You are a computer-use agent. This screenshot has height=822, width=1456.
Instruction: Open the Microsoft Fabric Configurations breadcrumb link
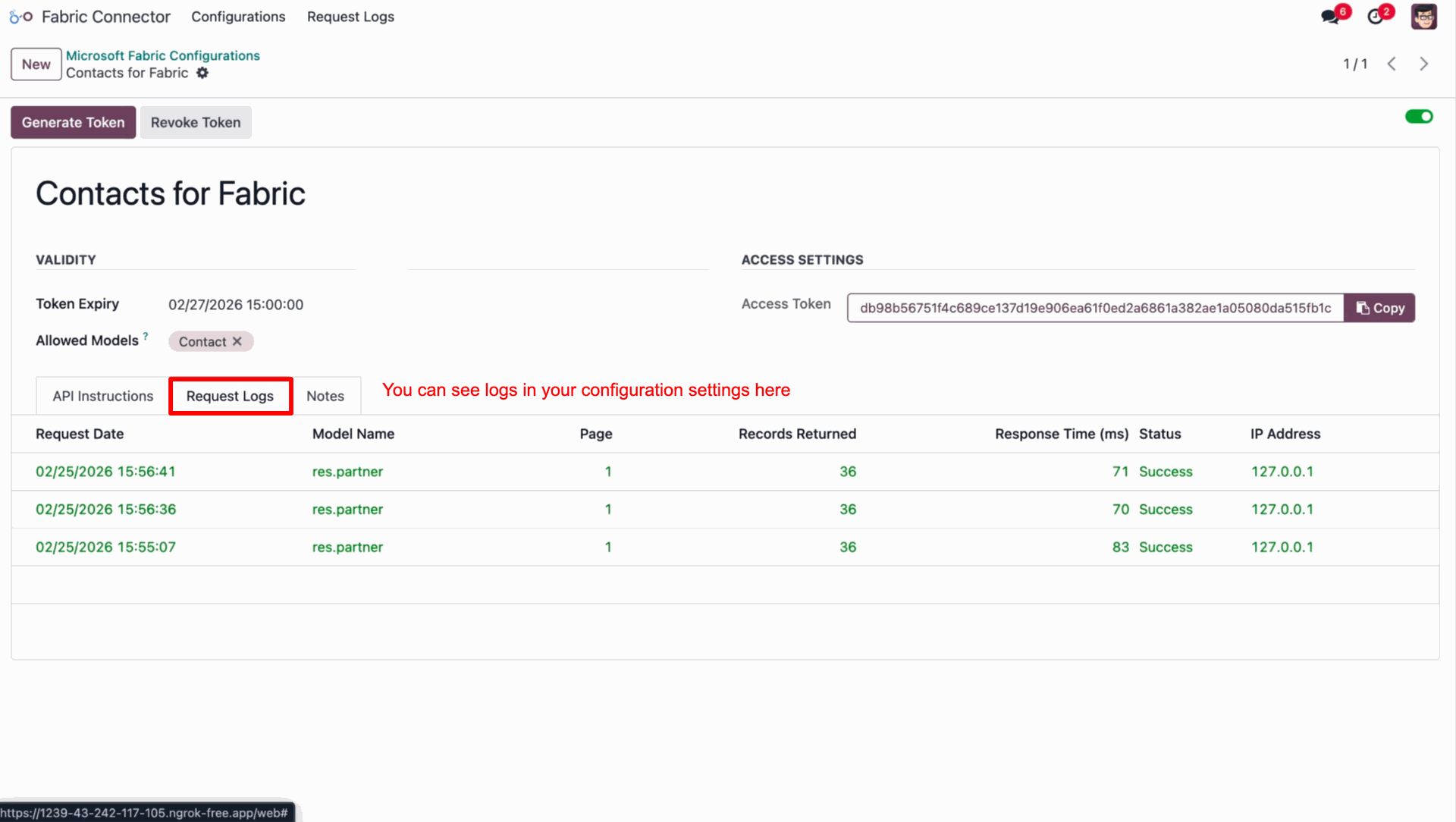pos(163,55)
